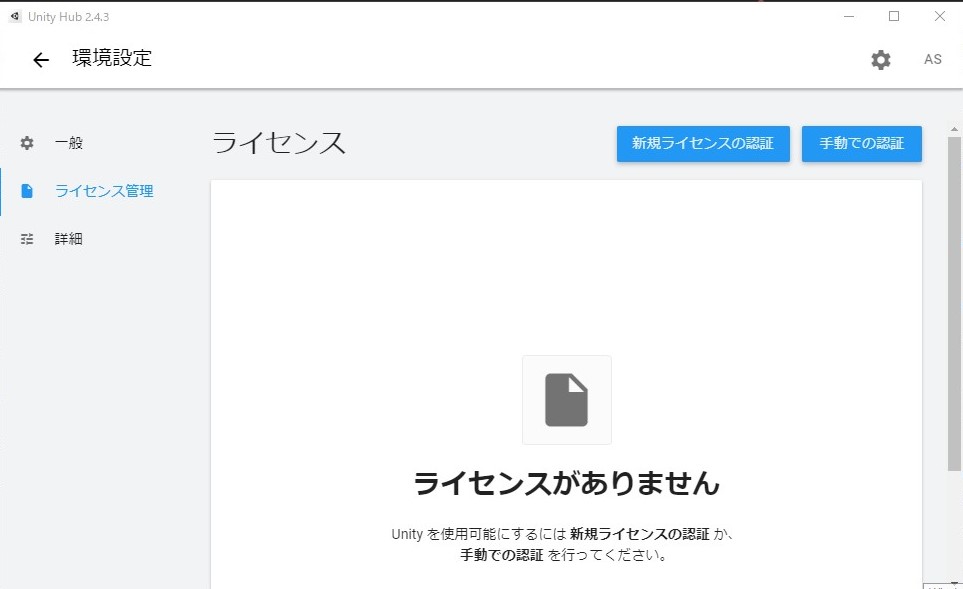Image resolution: width=963 pixels, height=589 pixels.
Task: Click the ライセンスがありません heading
Action: coord(566,482)
